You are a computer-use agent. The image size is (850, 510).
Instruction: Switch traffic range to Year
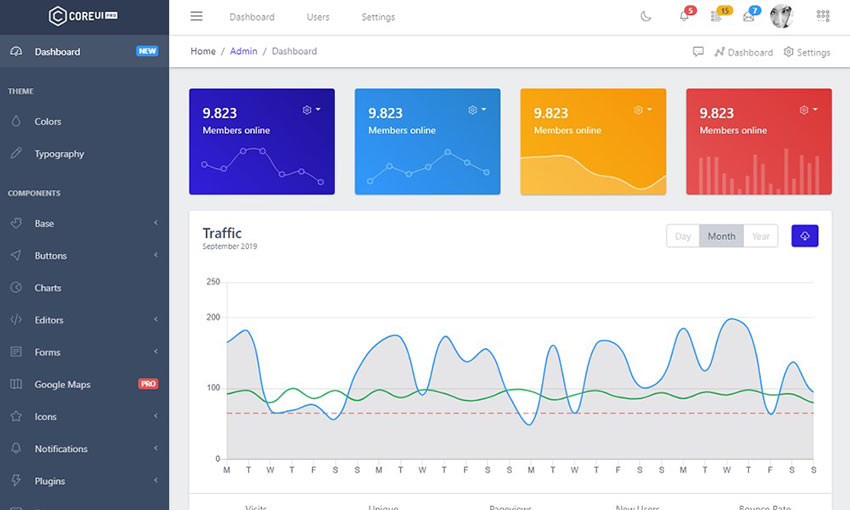pos(761,236)
